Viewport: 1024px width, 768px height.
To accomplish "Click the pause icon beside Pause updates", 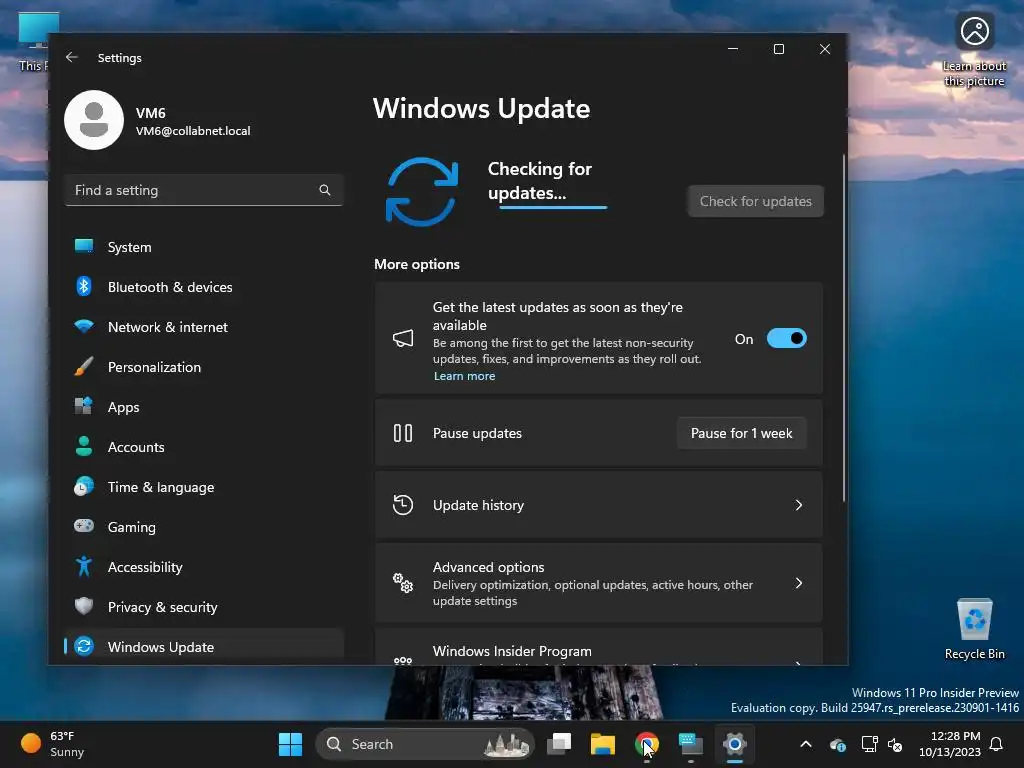I will [403, 433].
